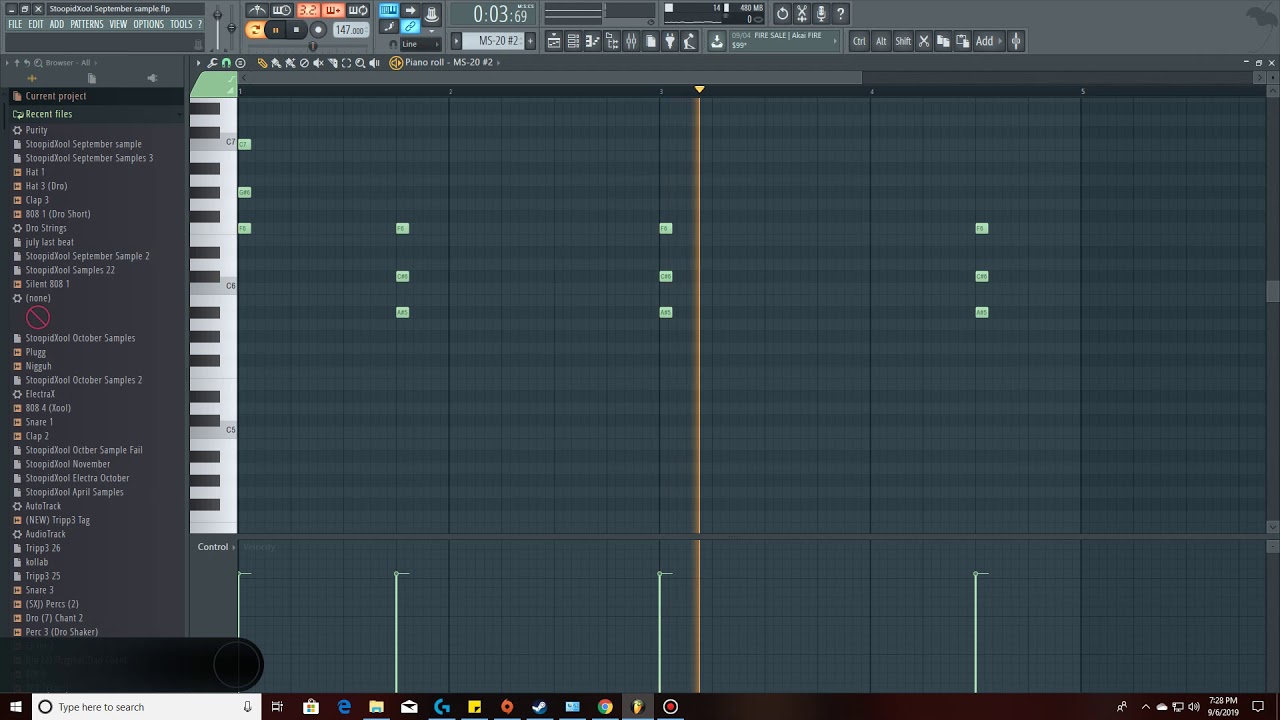Open the PATTERNS menu
Screen dimensions: 1280x720
click(87, 24)
